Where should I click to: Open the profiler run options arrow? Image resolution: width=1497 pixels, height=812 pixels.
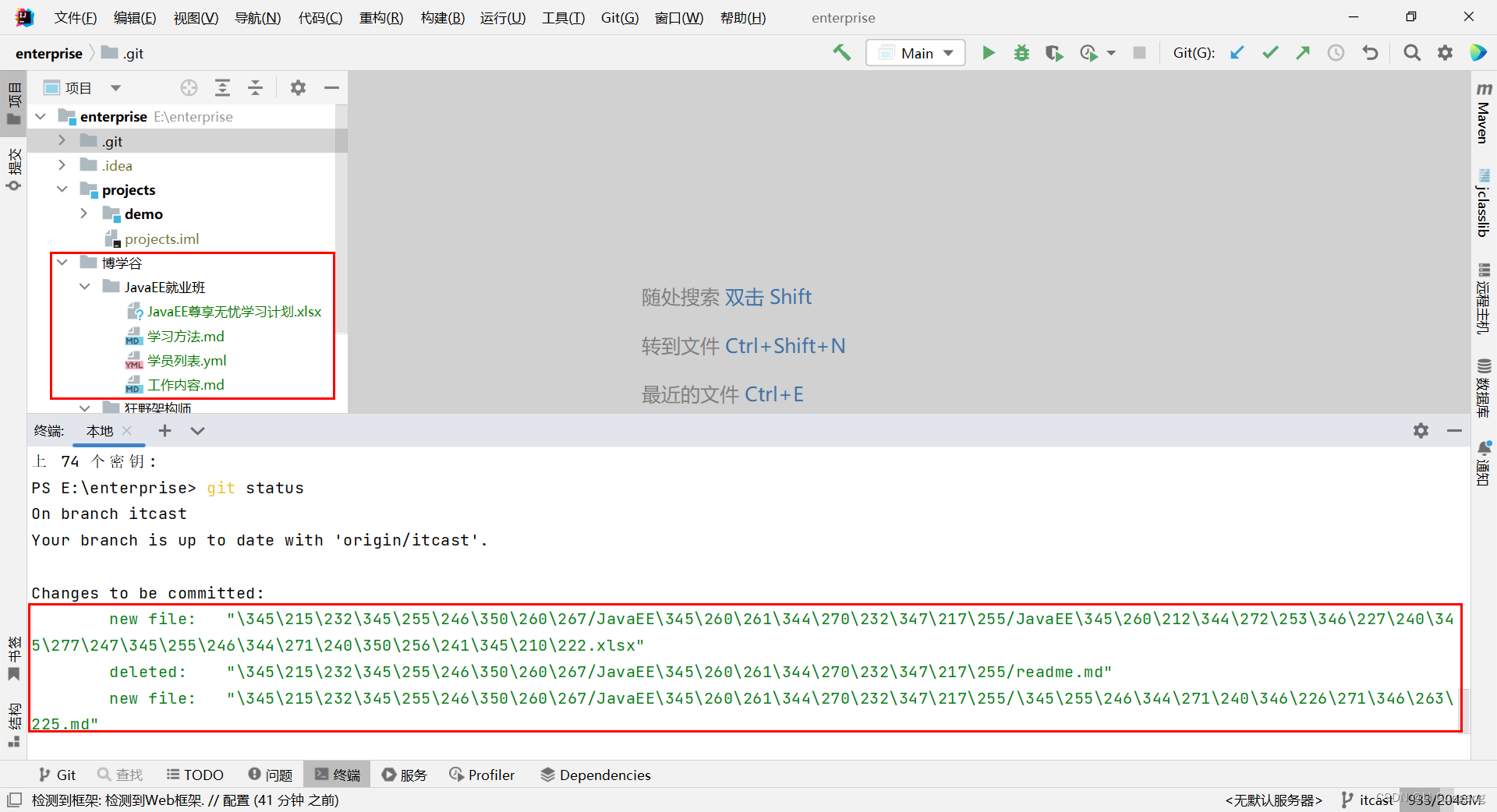tap(1111, 53)
